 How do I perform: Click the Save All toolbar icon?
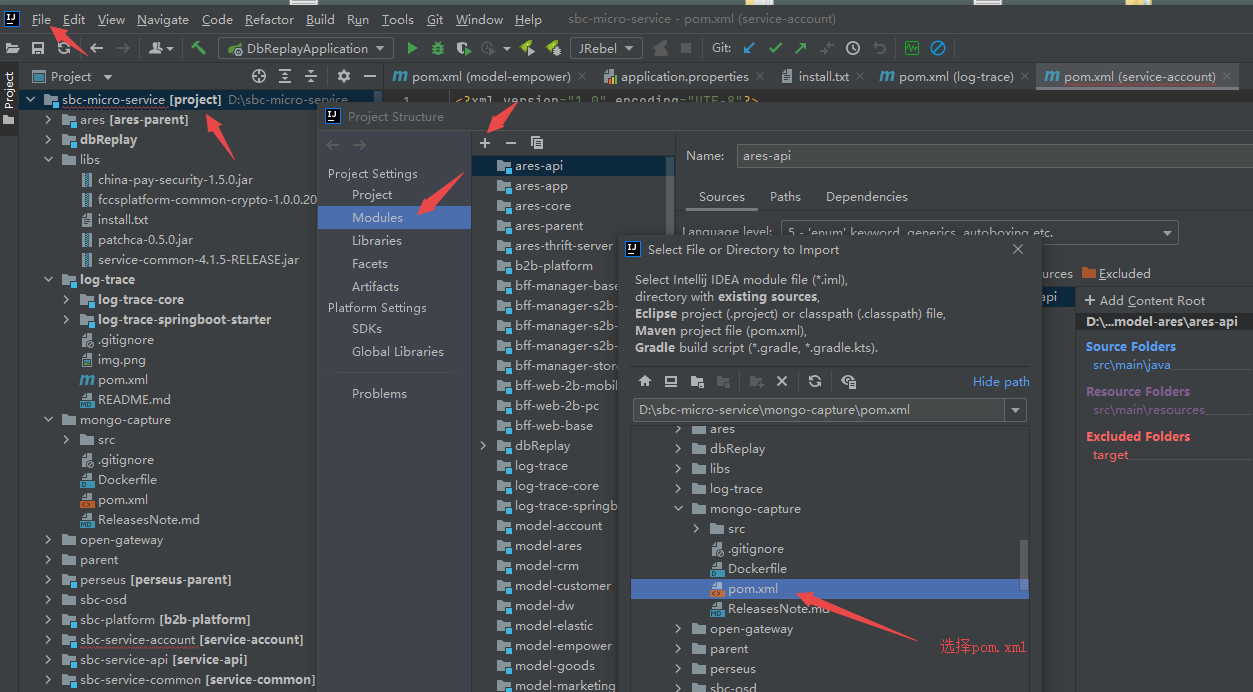pos(38,48)
